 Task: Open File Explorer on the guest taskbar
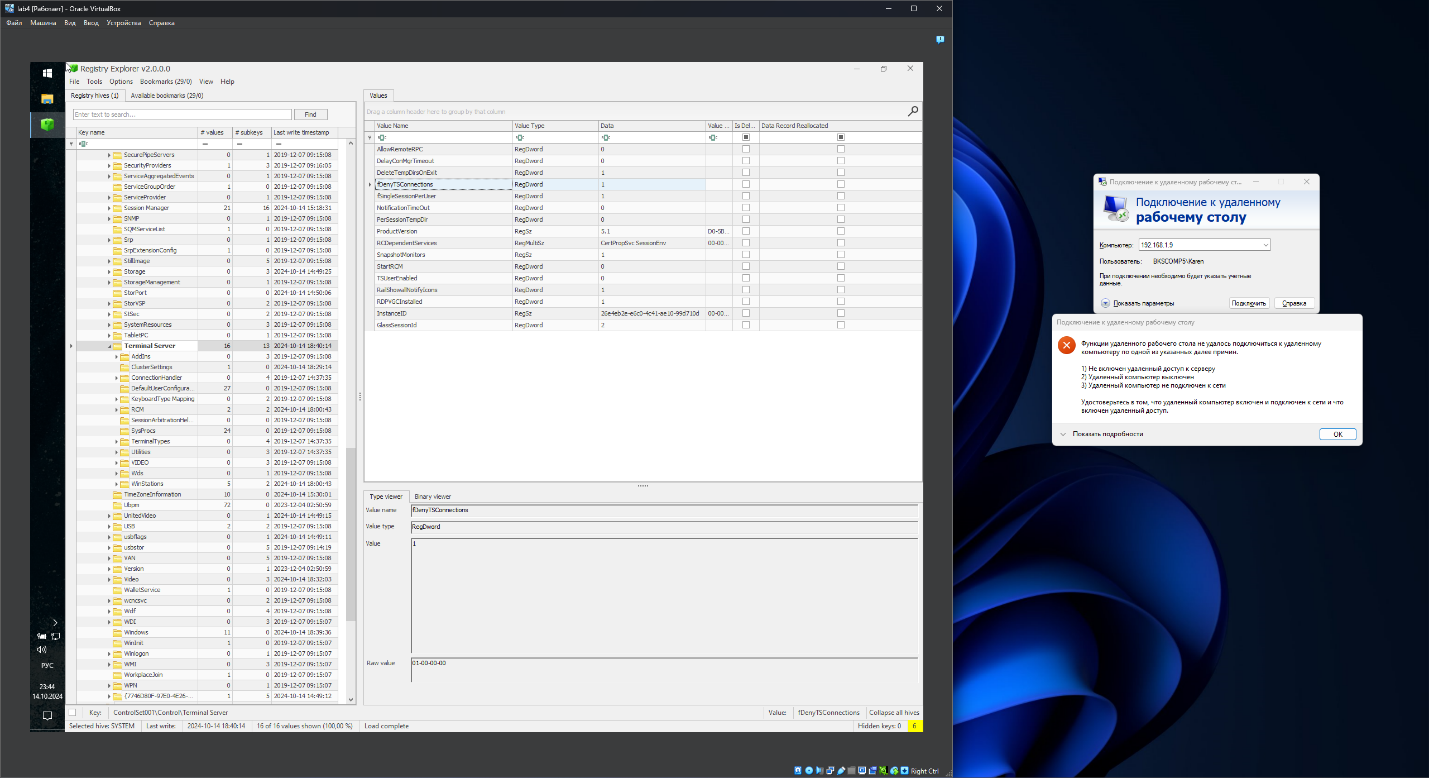tap(47, 98)
